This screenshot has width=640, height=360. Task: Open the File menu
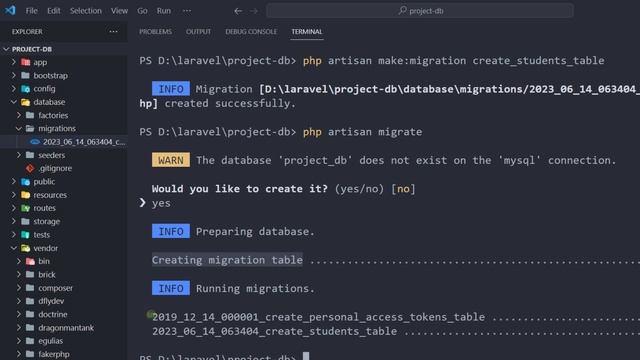click(31, 11)
